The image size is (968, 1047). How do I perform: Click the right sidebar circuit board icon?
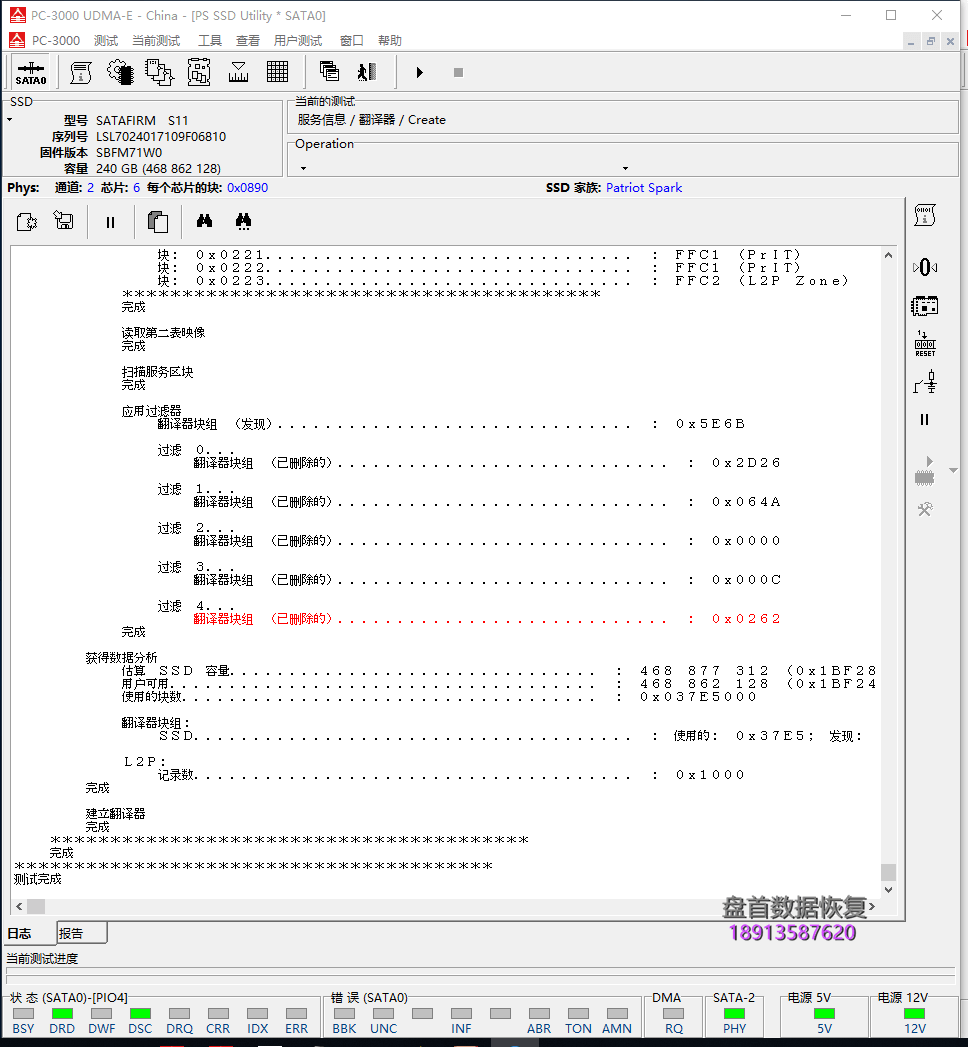925,306
